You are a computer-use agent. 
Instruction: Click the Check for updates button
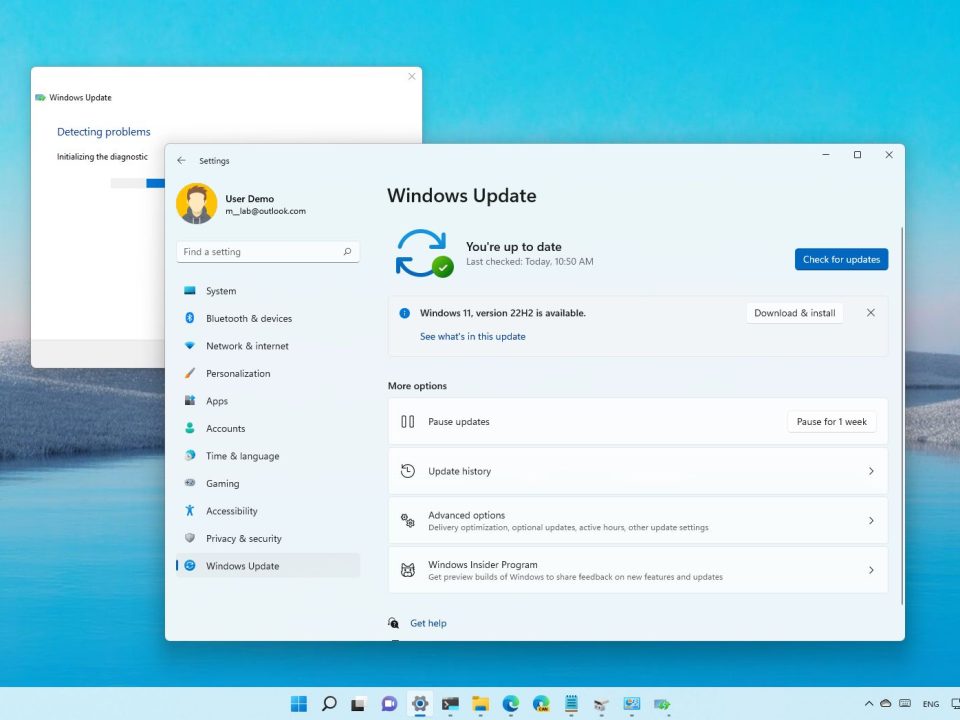(841, 260)
